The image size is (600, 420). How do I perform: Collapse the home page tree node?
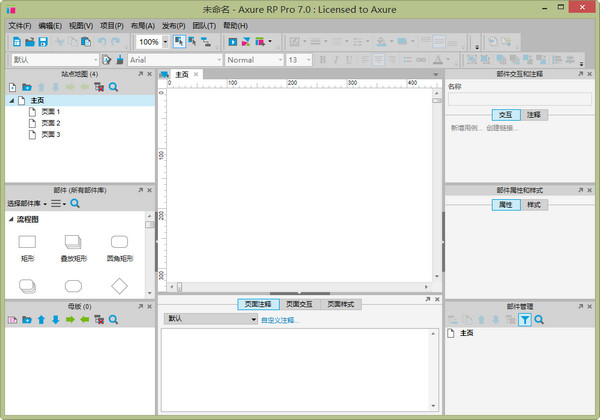11,101
